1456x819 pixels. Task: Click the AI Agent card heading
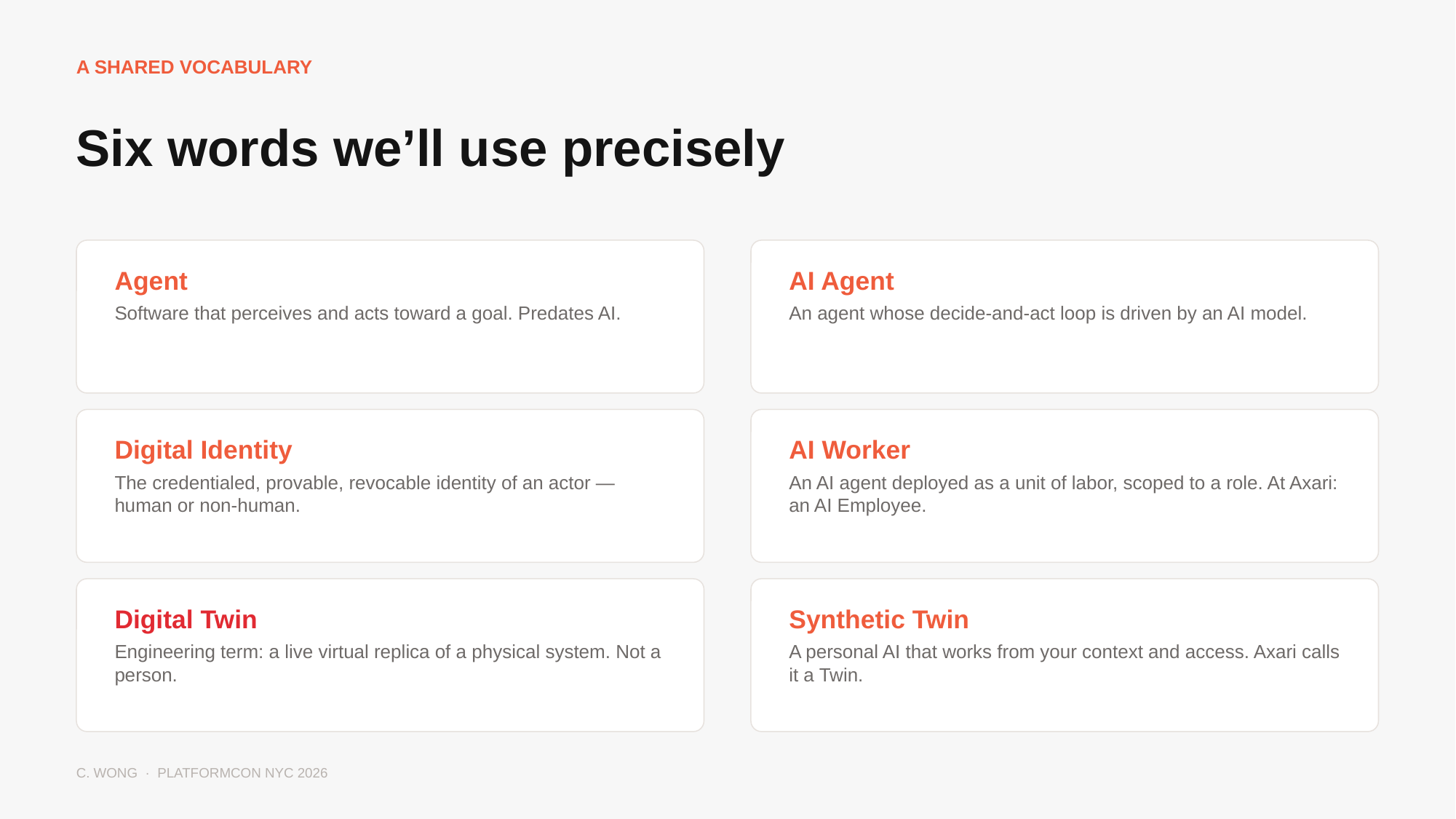pos(841,281)
